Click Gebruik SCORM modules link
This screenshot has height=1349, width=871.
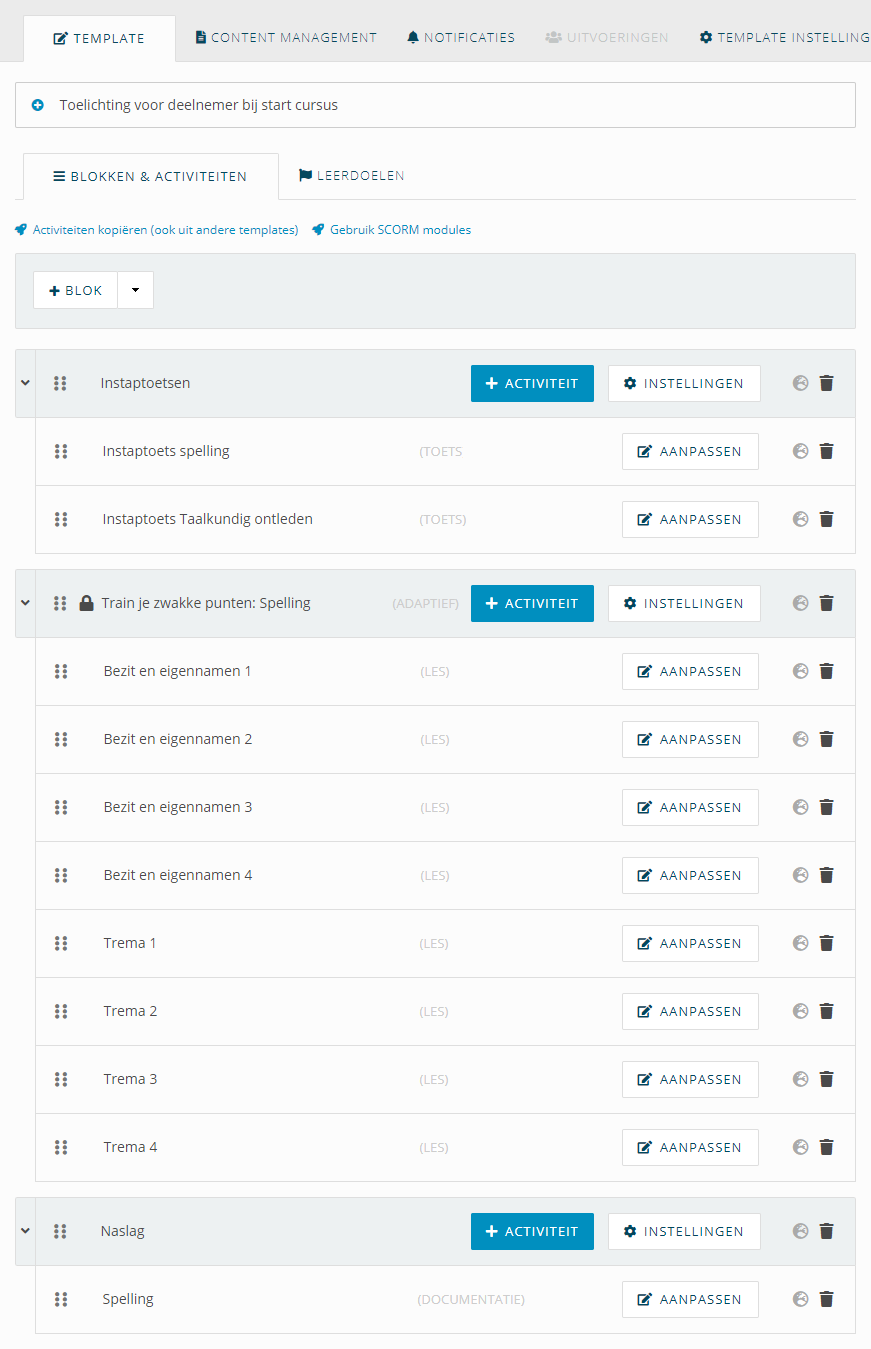pyautogui.click(x=392, y=230)
